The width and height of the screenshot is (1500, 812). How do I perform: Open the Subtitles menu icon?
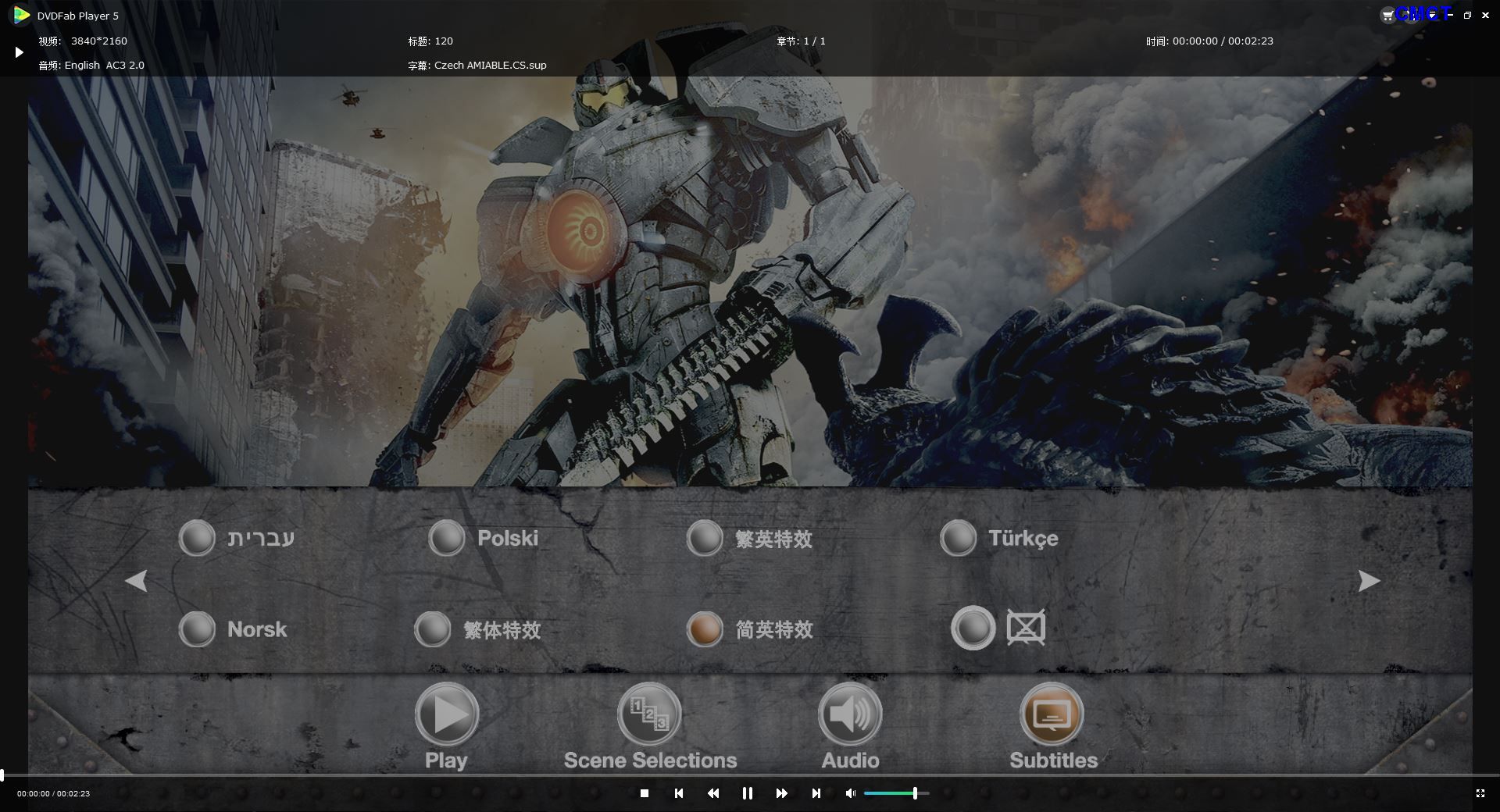1052,714
